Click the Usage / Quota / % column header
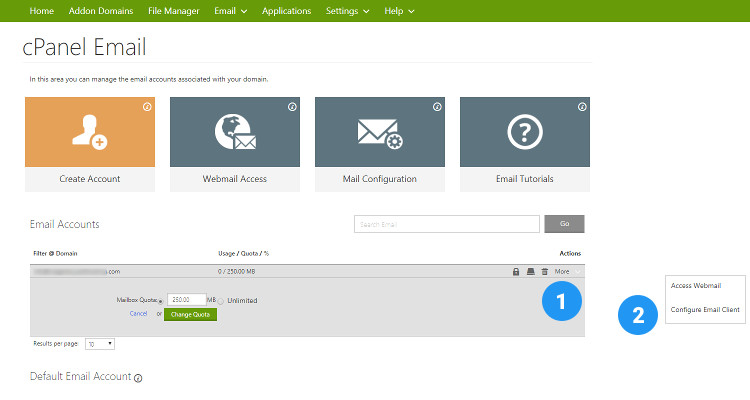The width and height of the screenshot is (750, 400). pyautogui.click(x=243, y=254)
